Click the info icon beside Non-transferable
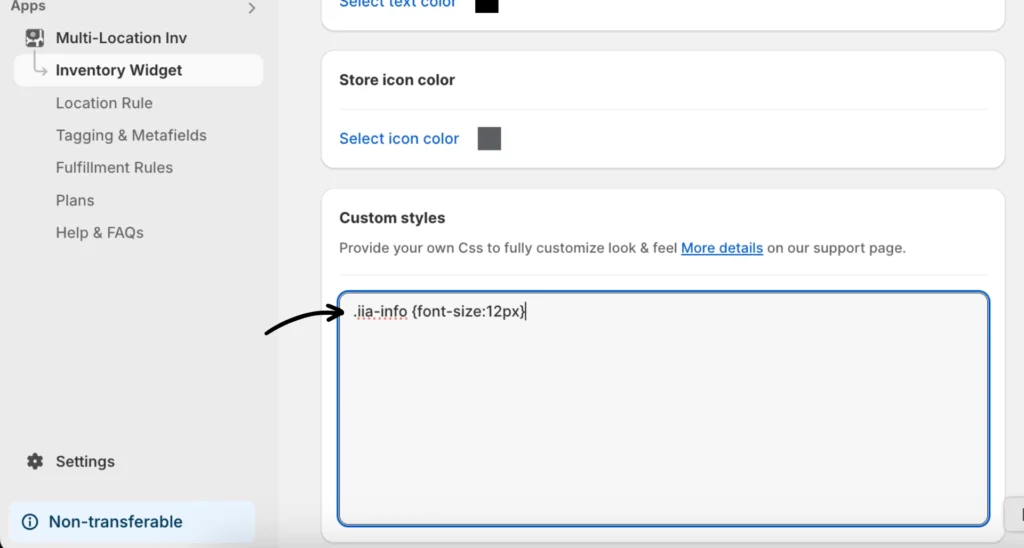Viewport: 1024px width, 548px height. pos(30,522)
